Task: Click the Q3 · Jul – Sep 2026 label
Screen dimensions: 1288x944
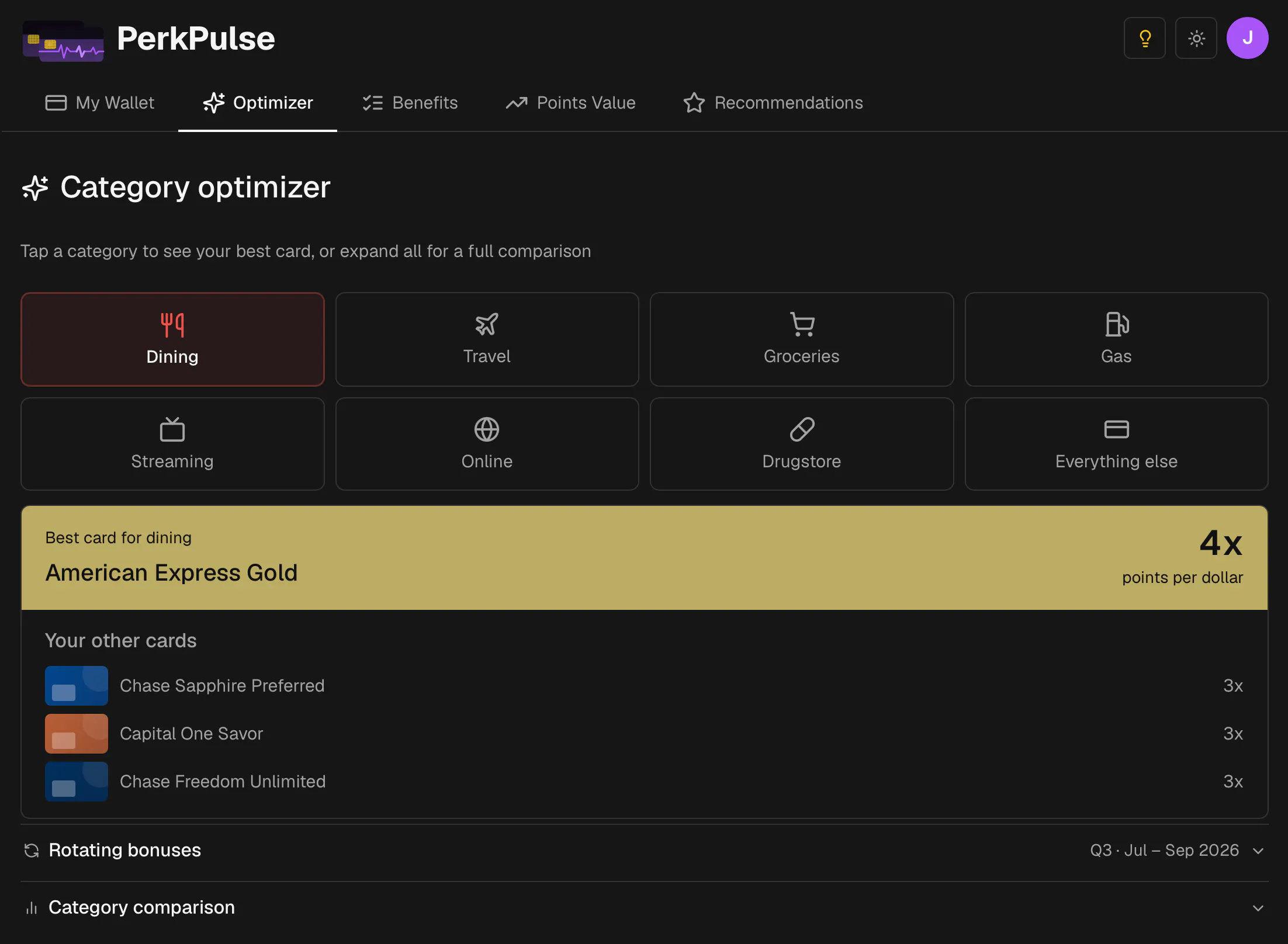Action: (1164, 851)
